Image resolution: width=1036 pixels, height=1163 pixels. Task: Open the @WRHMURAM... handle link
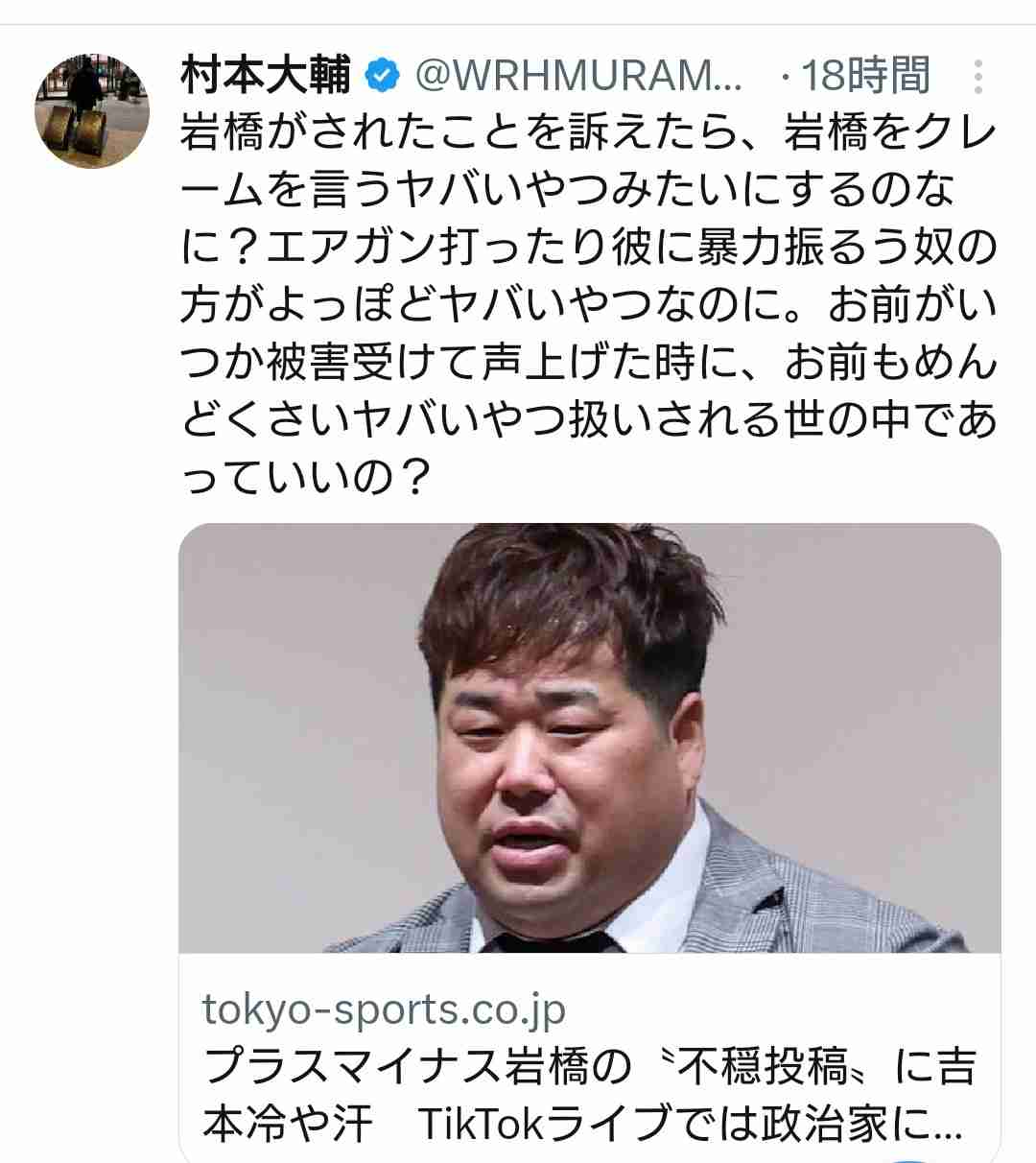pos(577,75)
